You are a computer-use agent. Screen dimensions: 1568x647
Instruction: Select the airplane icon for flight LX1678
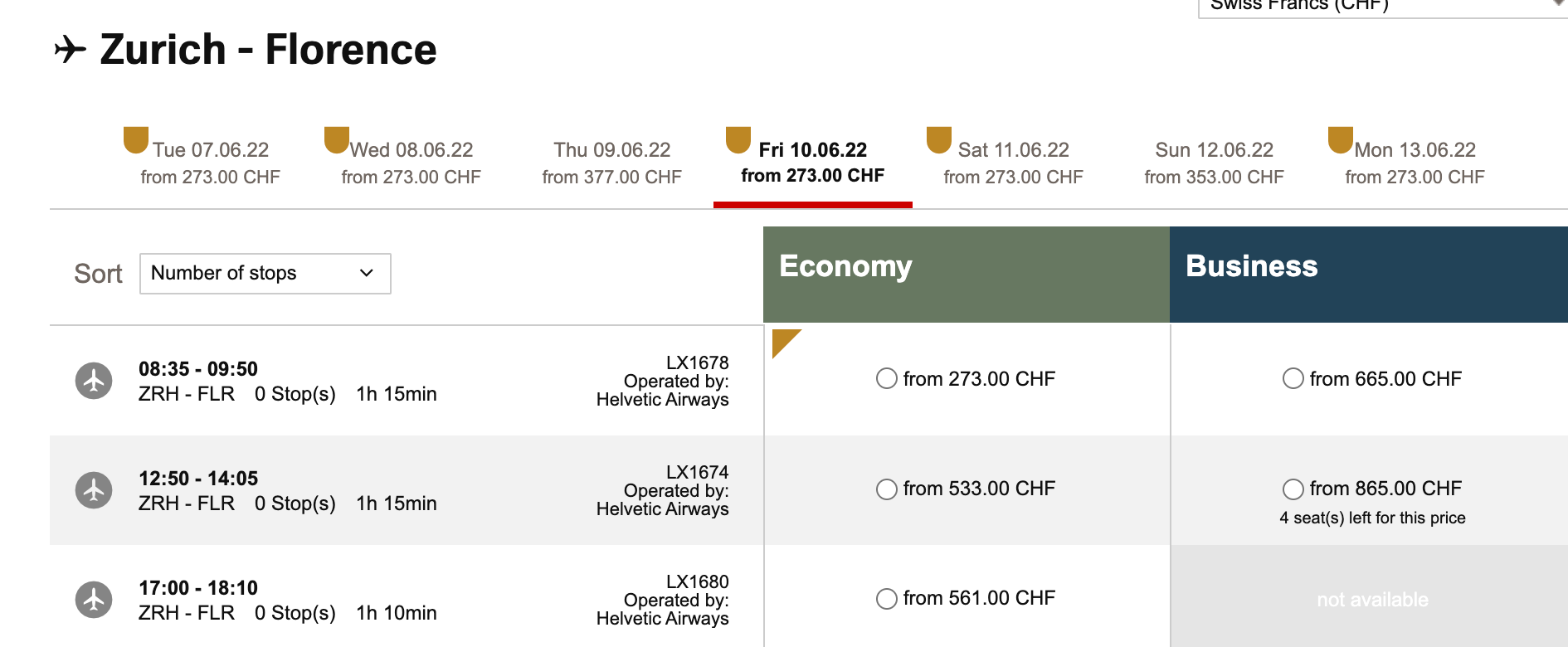[x=94, y=381]
